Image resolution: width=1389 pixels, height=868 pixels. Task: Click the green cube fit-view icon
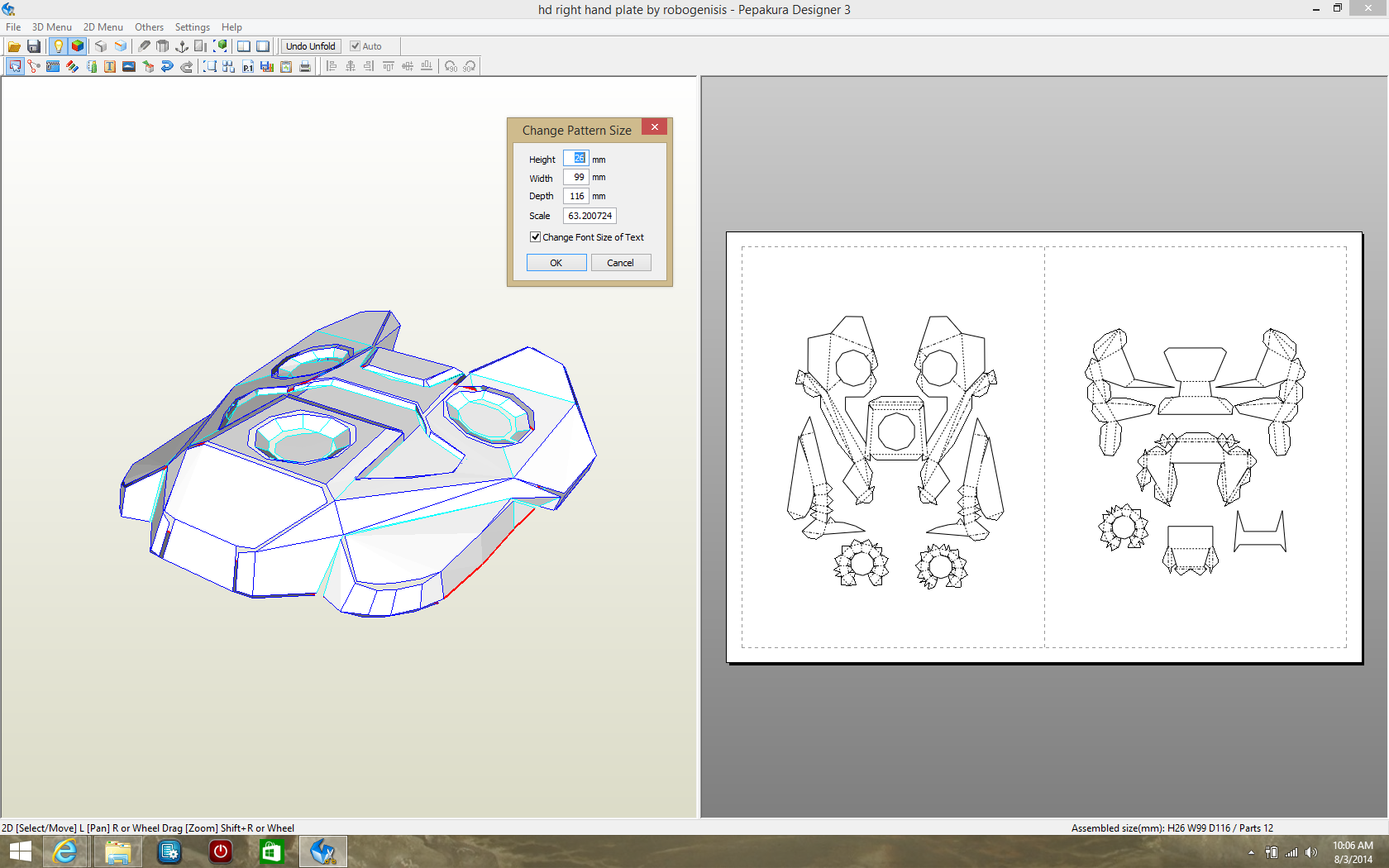tap(220, 46)
